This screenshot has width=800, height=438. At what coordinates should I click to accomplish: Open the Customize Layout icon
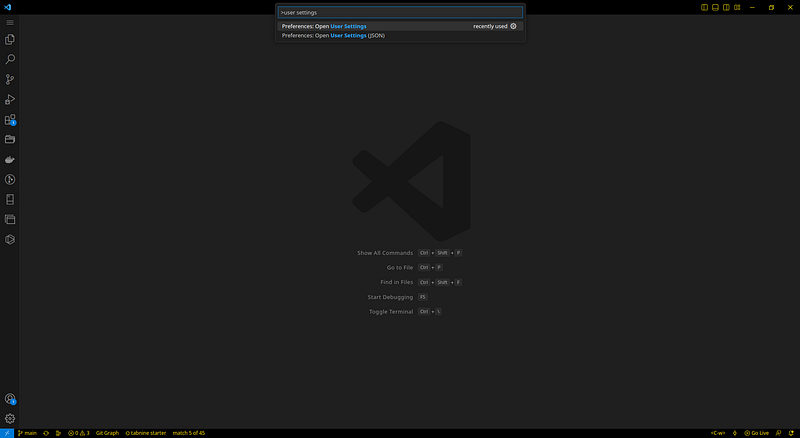click(737, 7)
